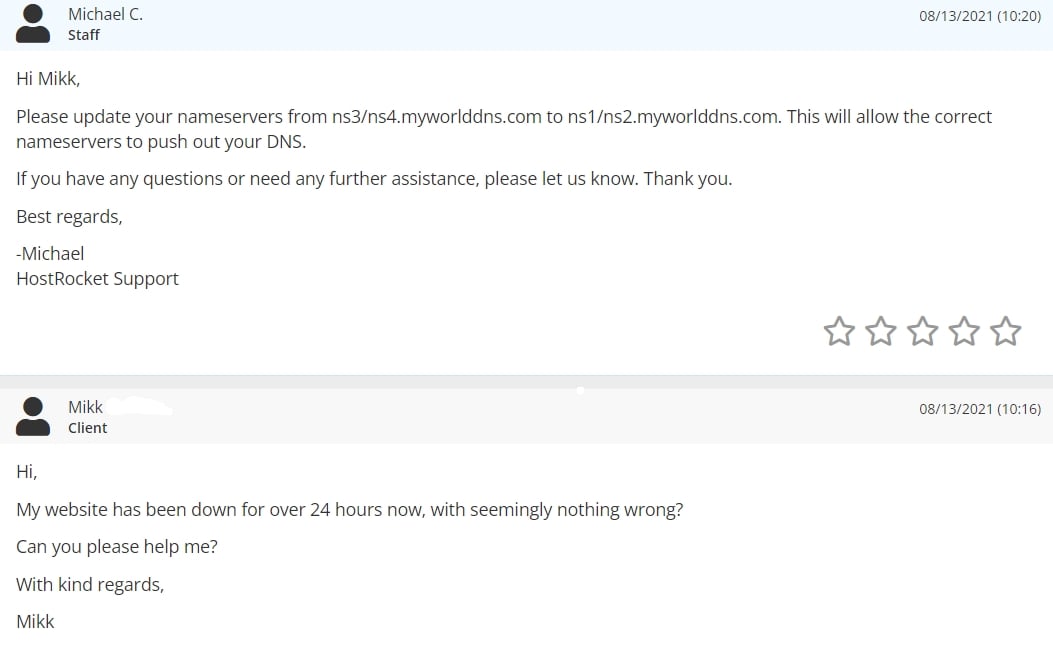
Task: Click the ns1/ns2.myworlddns.com nameserver text
Action: (674, 117)
